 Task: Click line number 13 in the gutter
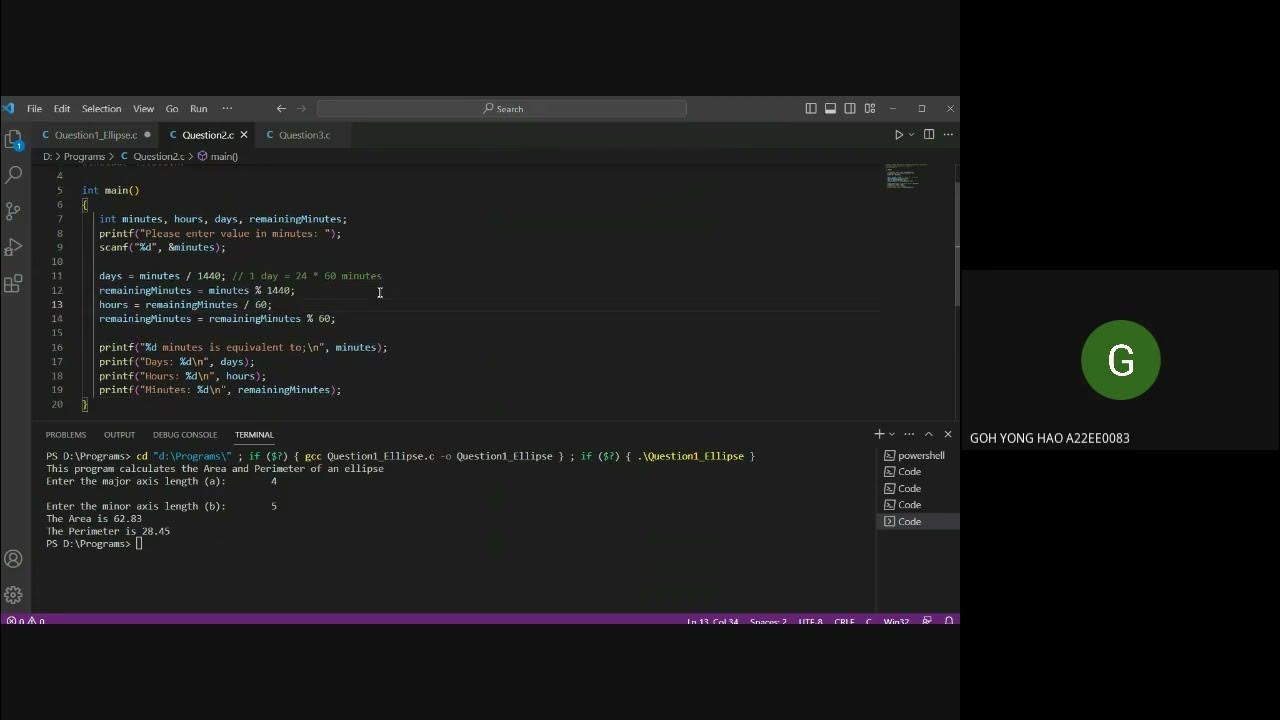click(57, 304)
